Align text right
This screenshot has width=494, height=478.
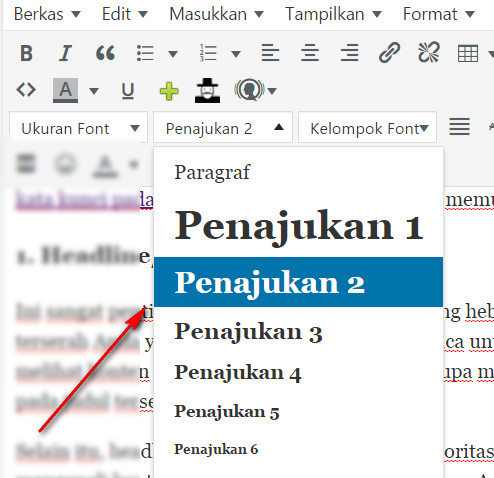[349, 53]
